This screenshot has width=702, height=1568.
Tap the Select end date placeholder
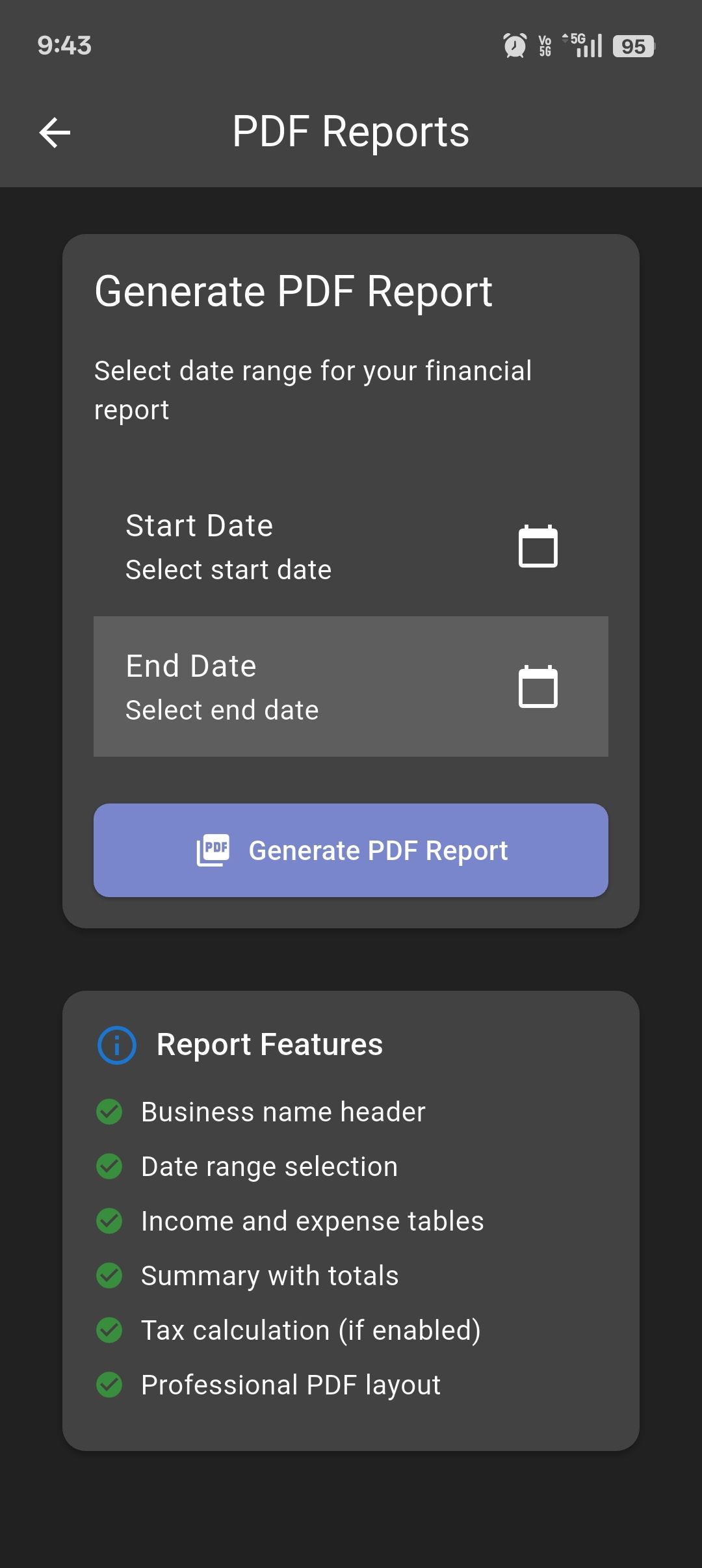click(222, 710)
